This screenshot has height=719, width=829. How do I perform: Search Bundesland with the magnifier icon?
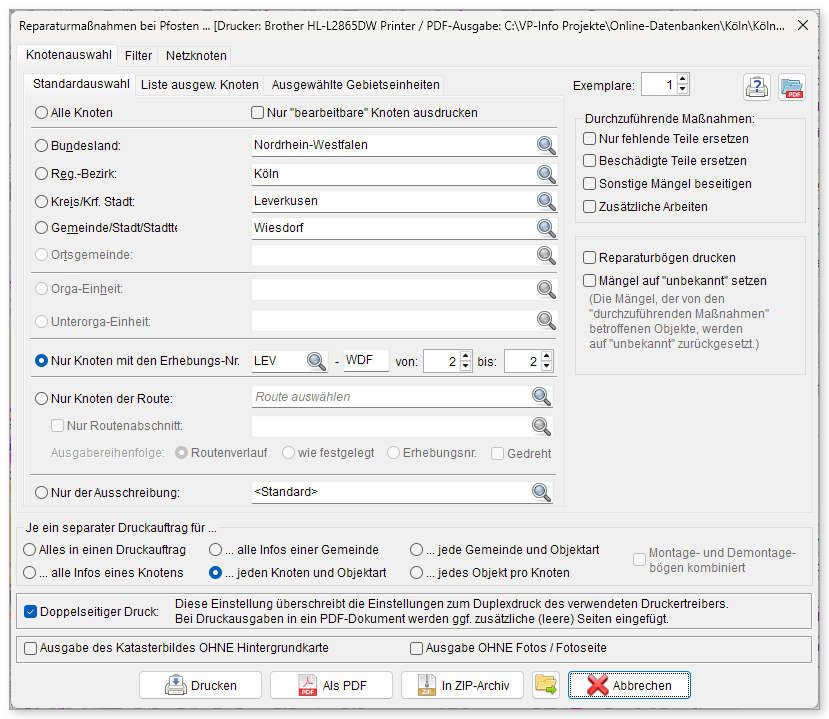(x=546, y=145)
